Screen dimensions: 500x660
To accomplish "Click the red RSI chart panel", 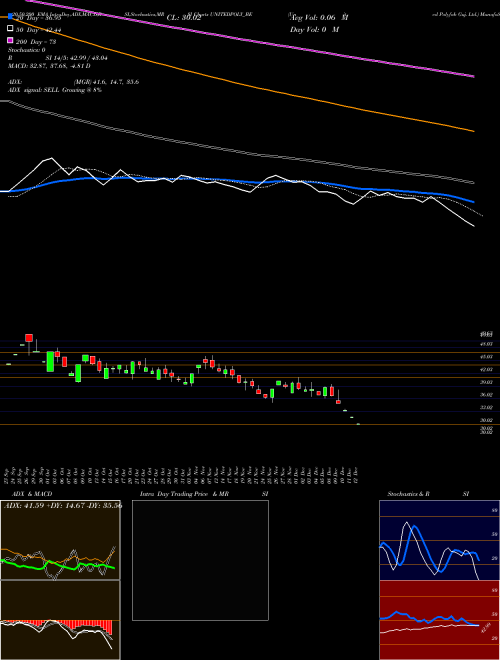I will point(439,620).
